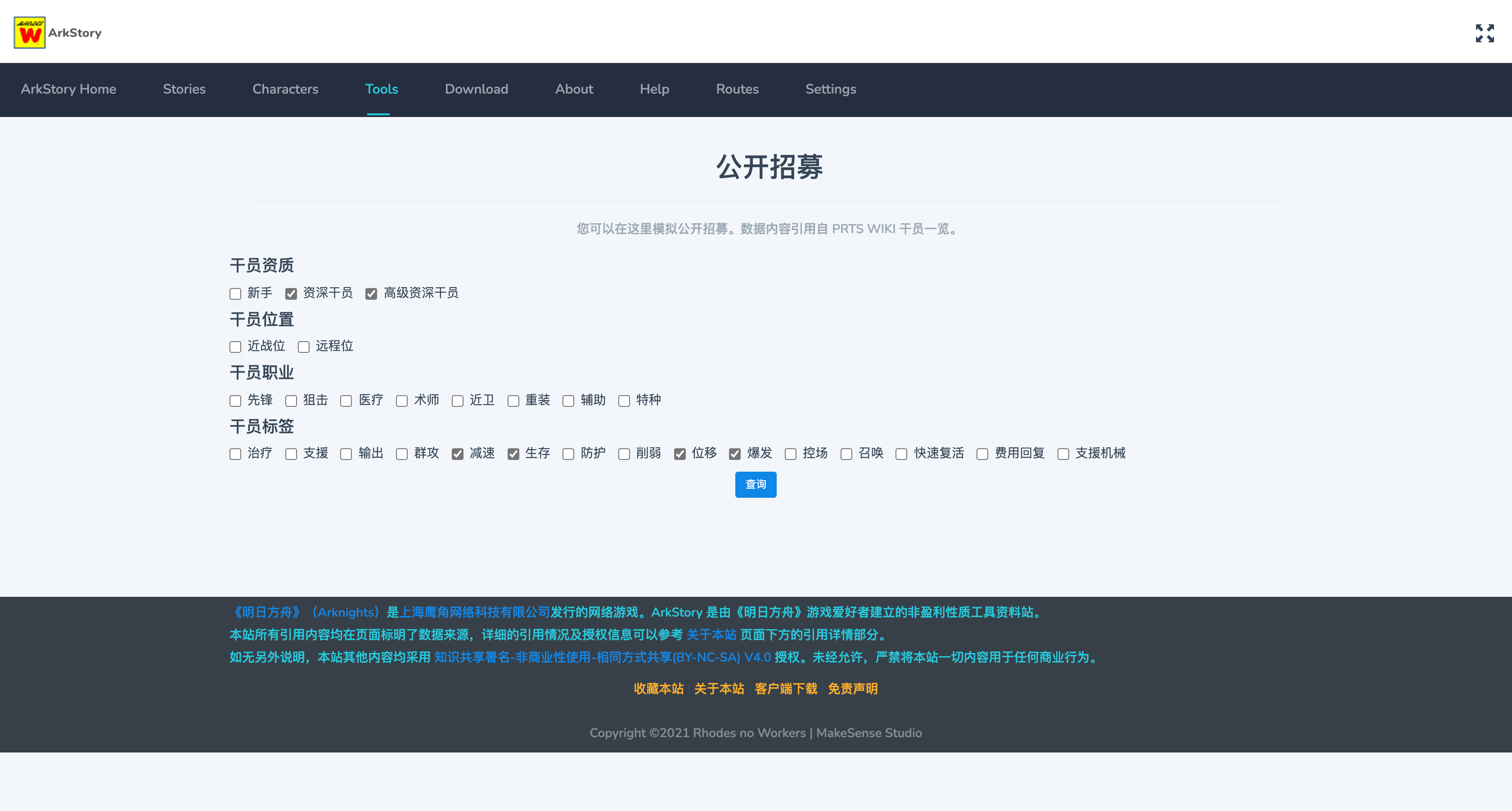Open the Settings menu item
Screen dimensions: 1512x811
[830, 89]
